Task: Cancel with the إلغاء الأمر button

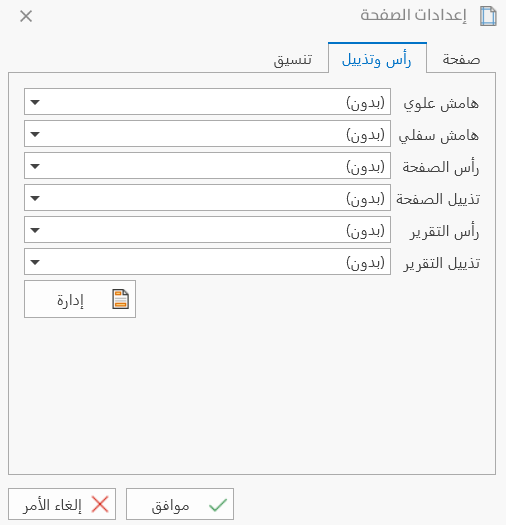Action: tap(62, 504)
